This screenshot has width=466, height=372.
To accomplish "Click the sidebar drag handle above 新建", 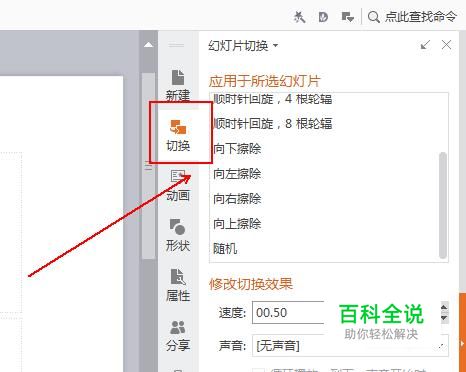I will [x=176, y=45].
